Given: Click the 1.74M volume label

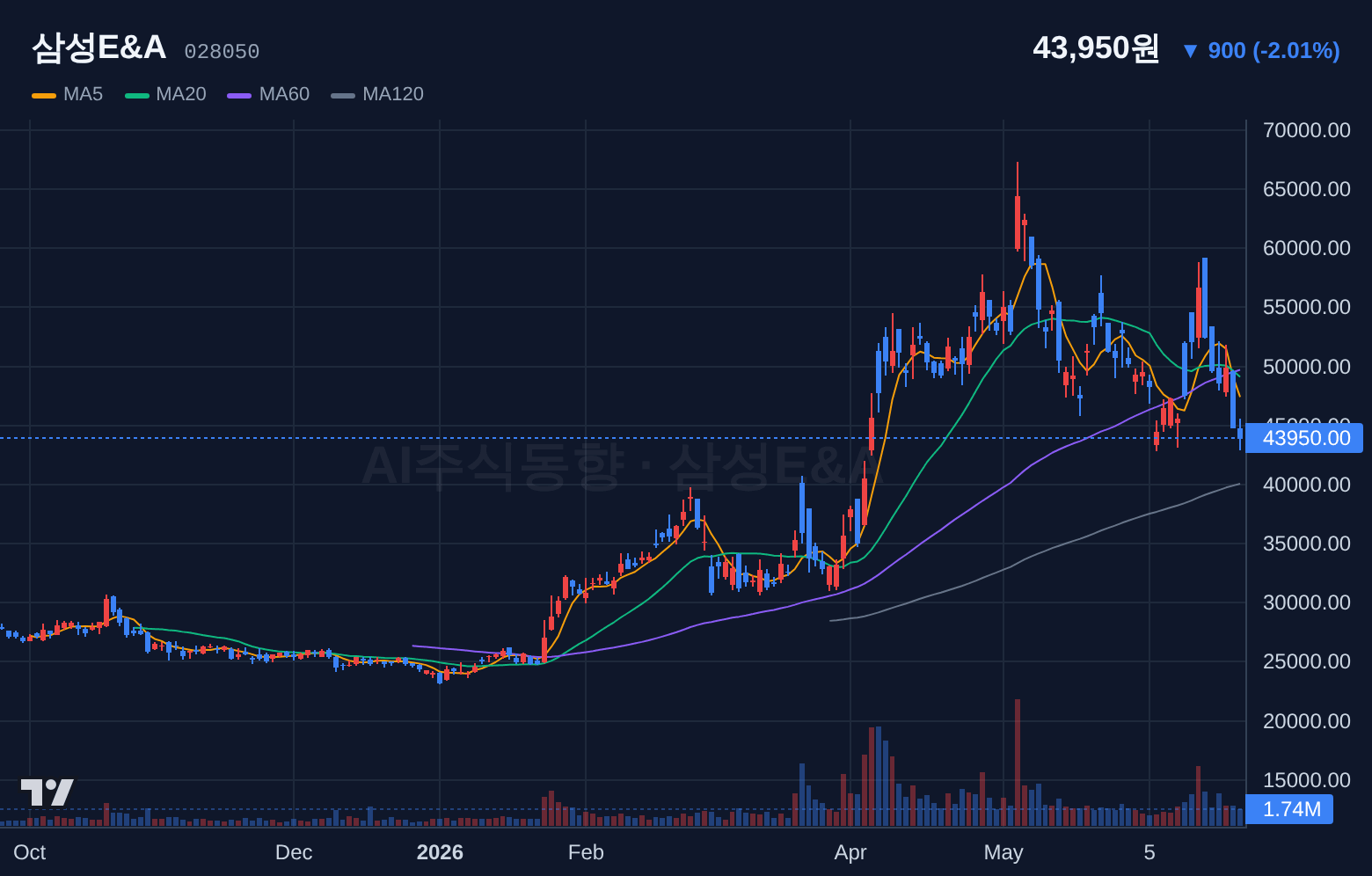Looking at the screenshot, I should pos(1291,809).
